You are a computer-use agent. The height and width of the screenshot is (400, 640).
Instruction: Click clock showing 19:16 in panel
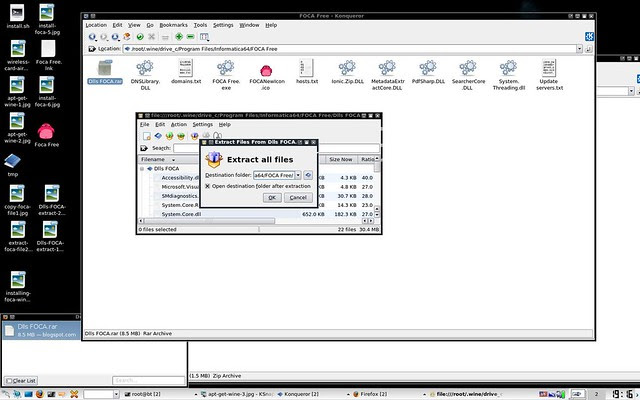623,394
